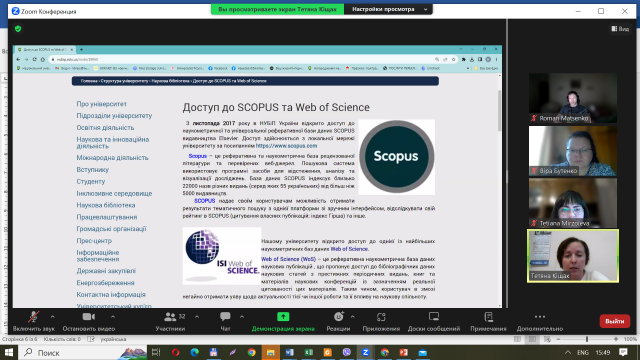The width and height of the screenshot is (640, 360).
Task: Show hidden system tray icons
Action: [568, 353]
